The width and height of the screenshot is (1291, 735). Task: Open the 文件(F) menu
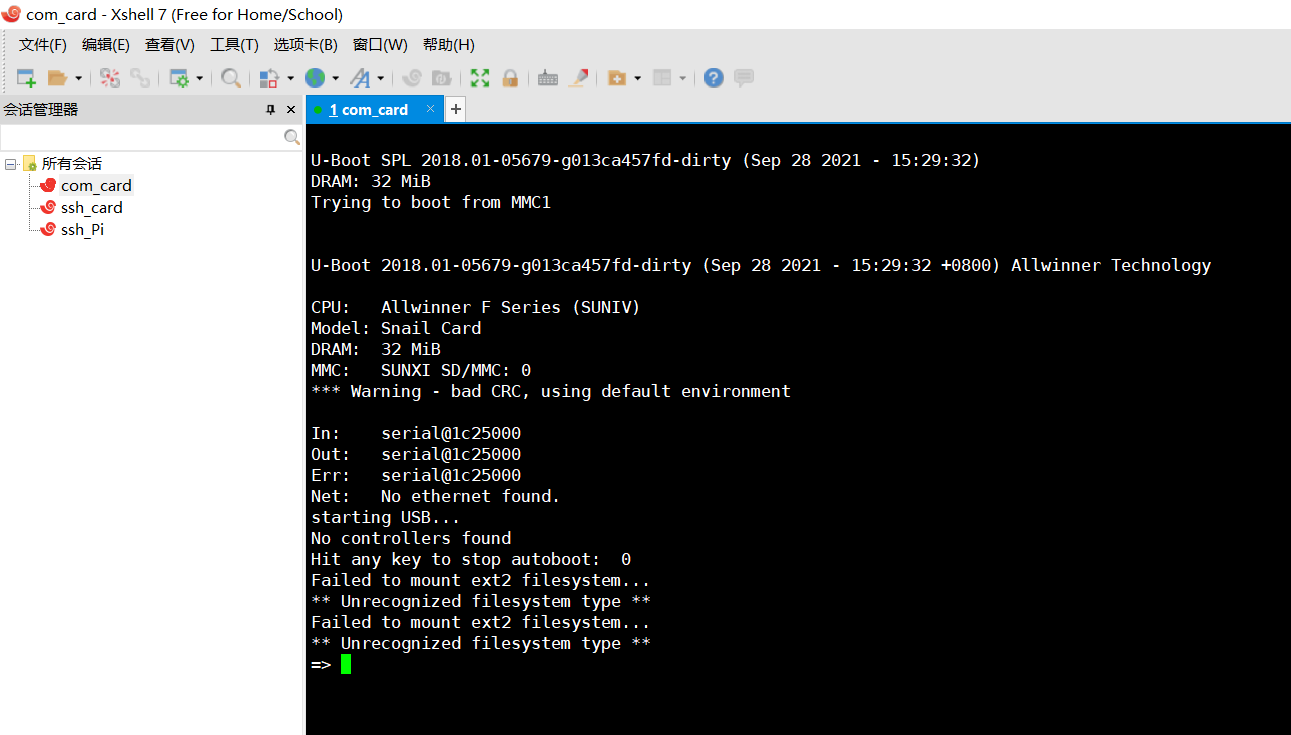pyautogui.click(x=43, y=45)
